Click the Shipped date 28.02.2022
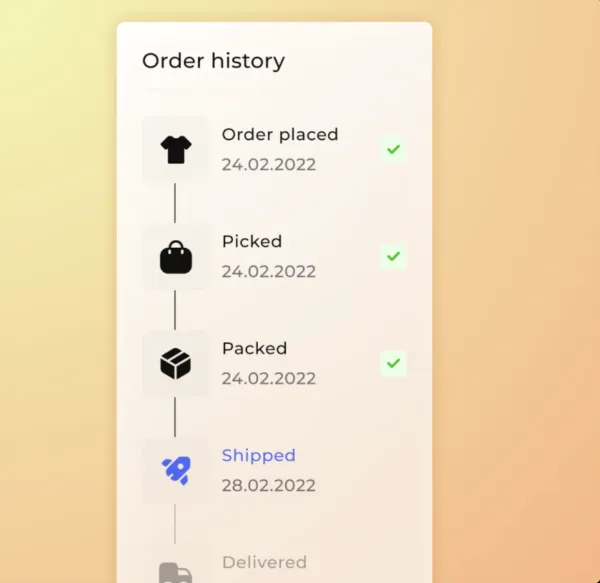Screen dimensions: 600x583 point(268,485)
